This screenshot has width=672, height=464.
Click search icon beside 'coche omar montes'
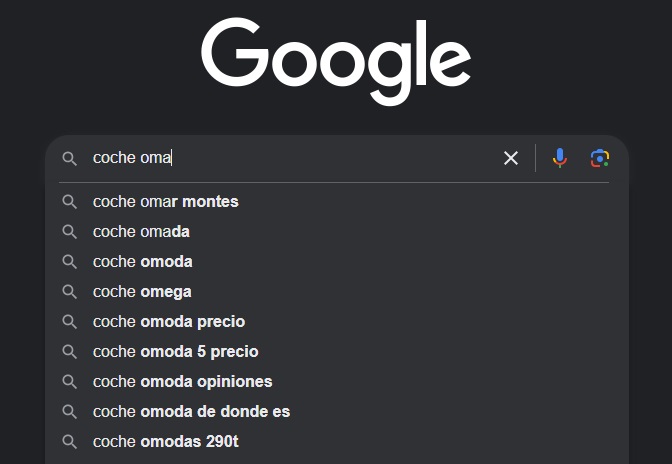[70, 201]
